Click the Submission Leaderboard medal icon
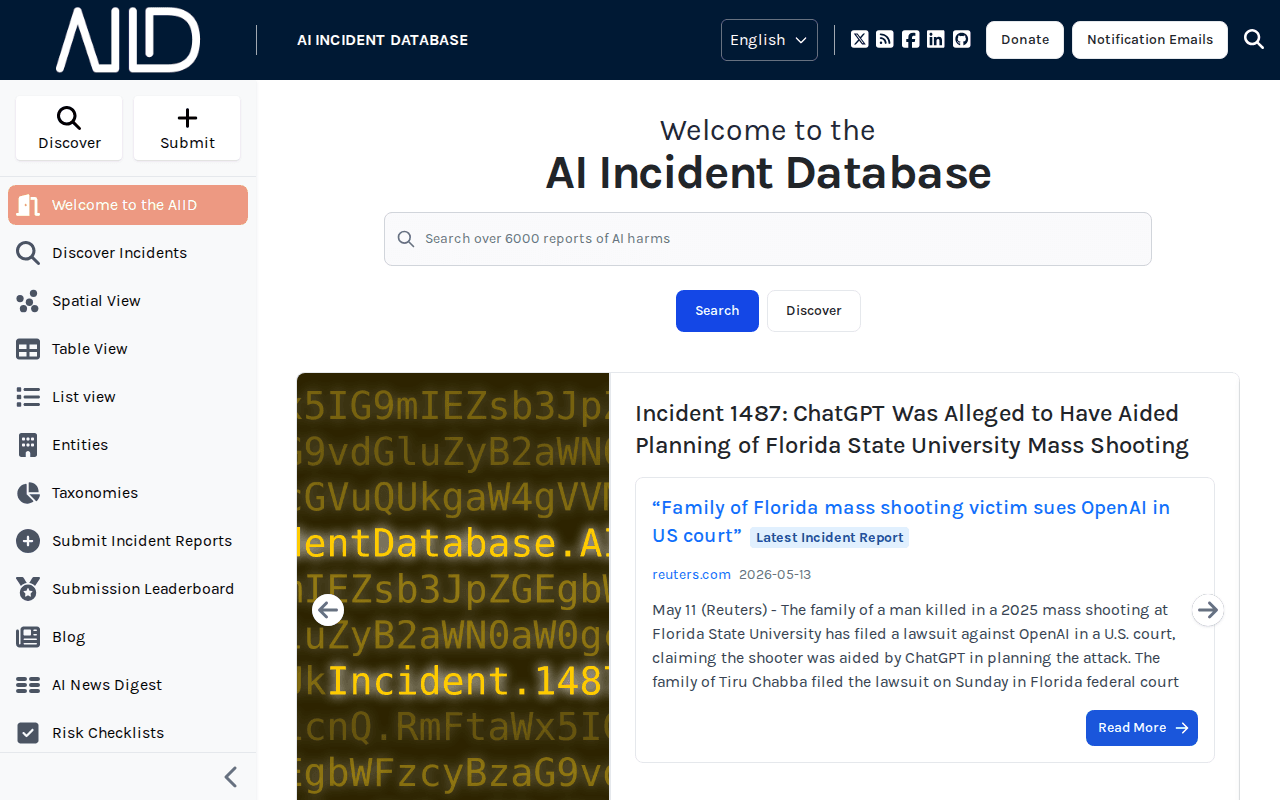Screen dimensions: 1280x800 [28, 589]
